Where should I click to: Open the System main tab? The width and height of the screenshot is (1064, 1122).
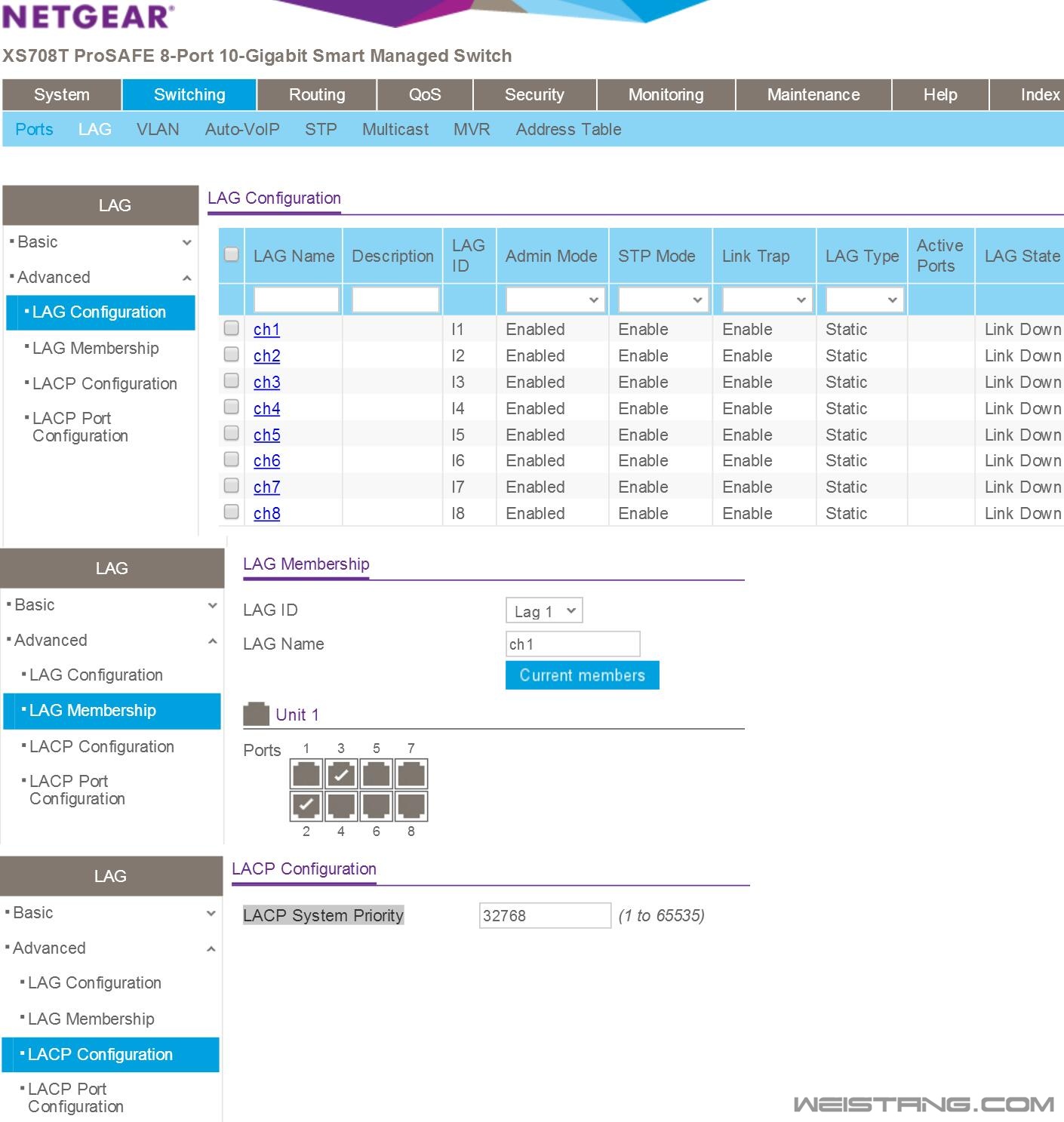click(x=62, y=95)
